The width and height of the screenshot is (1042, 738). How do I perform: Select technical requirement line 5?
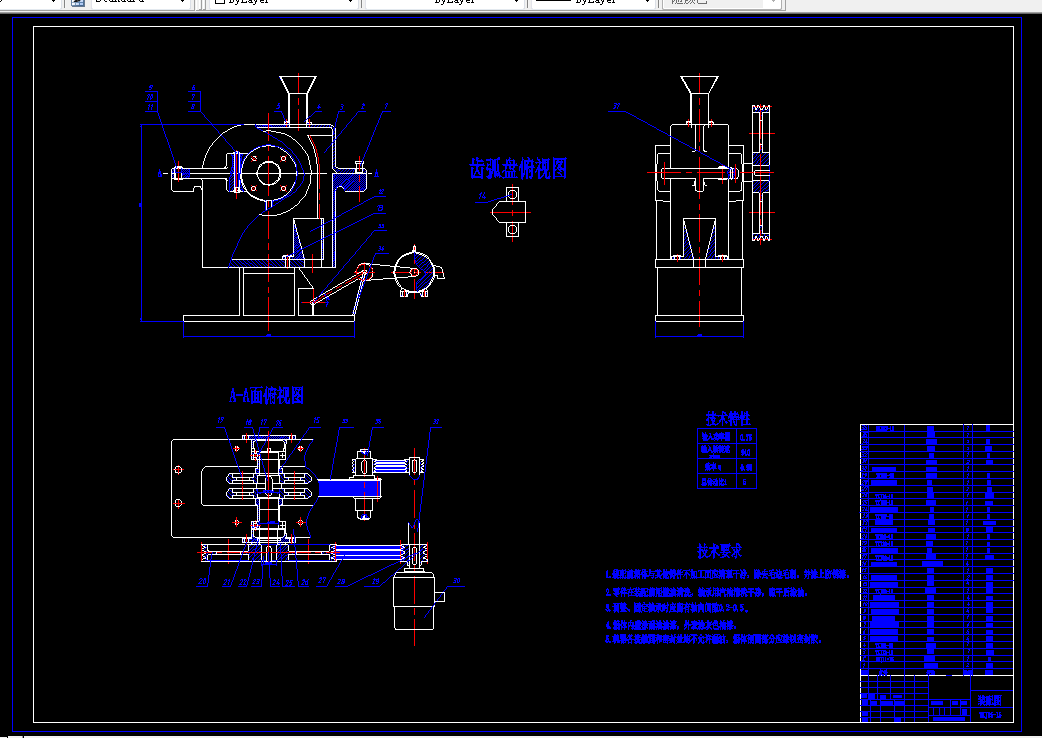(x=714, y=639)
